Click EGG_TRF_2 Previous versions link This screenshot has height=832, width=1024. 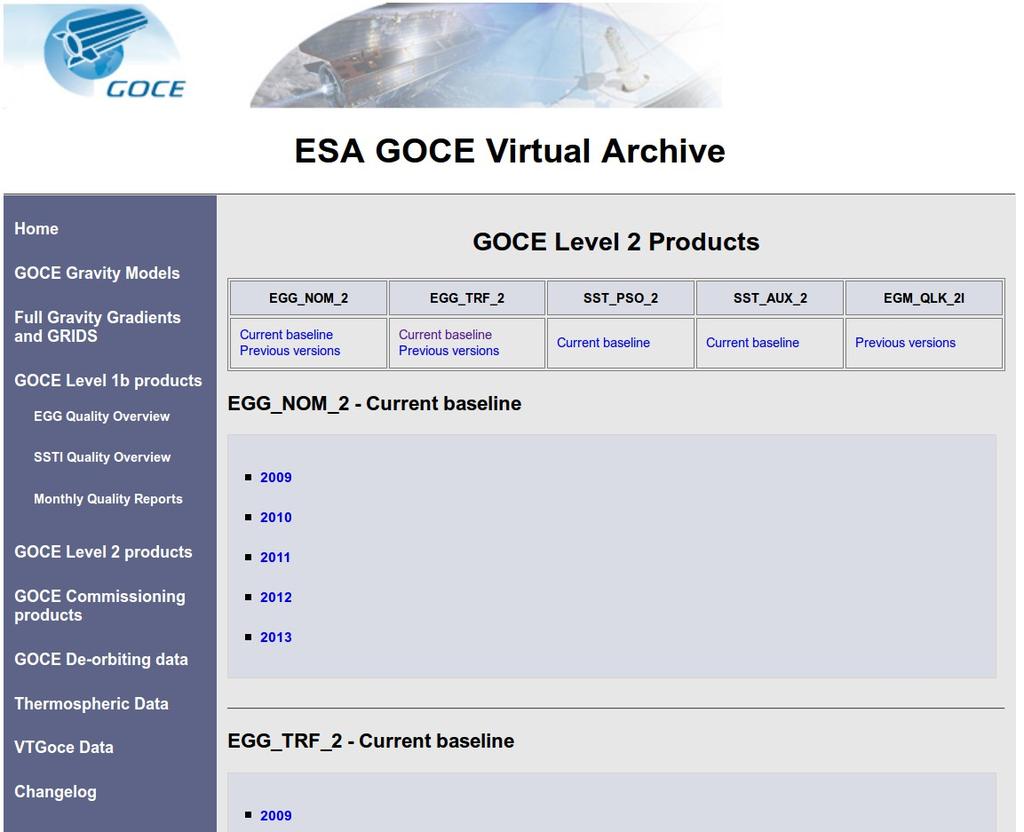pyautogui.click(x=449, y=351)
